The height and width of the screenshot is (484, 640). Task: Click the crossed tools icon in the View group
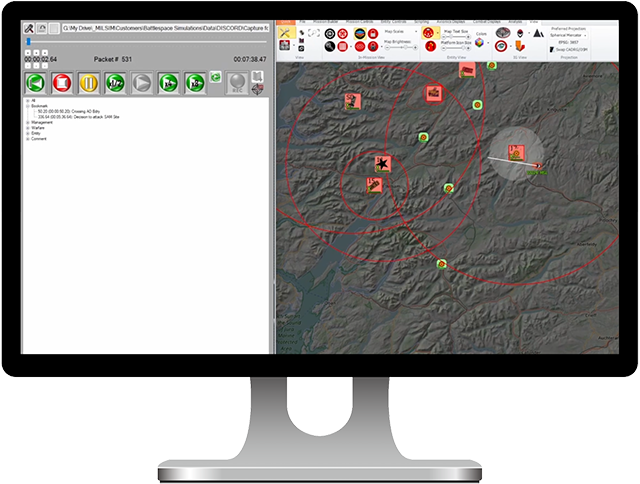[285, 33]
